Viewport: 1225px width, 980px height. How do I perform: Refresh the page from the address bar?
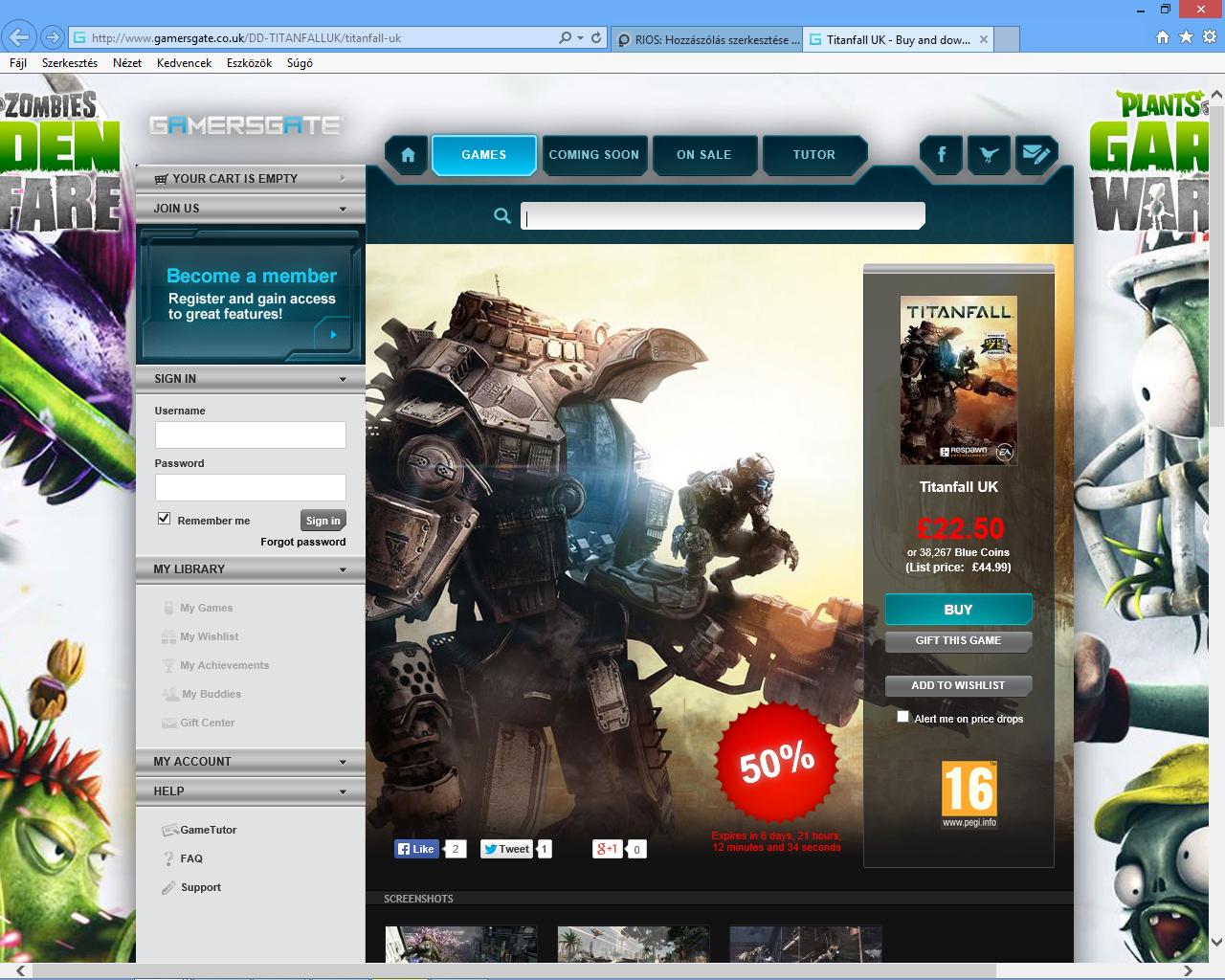coord(596,38)
